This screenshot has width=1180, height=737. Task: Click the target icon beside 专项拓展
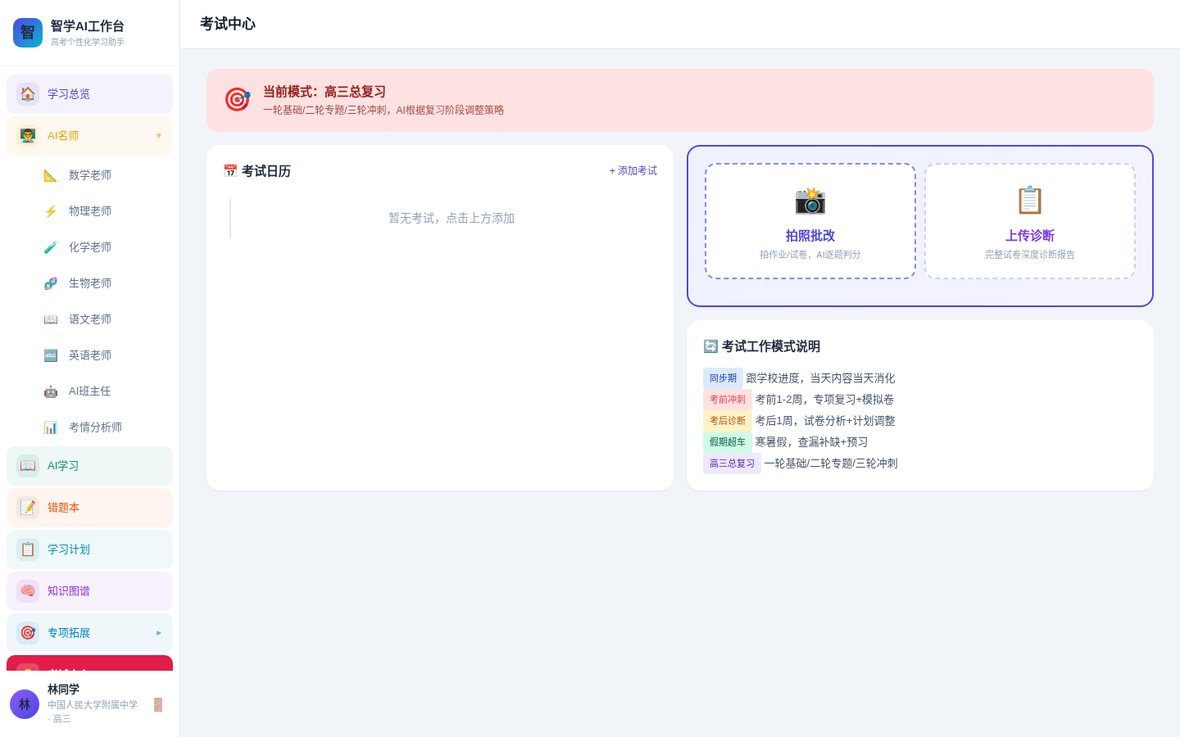(28, 632)
